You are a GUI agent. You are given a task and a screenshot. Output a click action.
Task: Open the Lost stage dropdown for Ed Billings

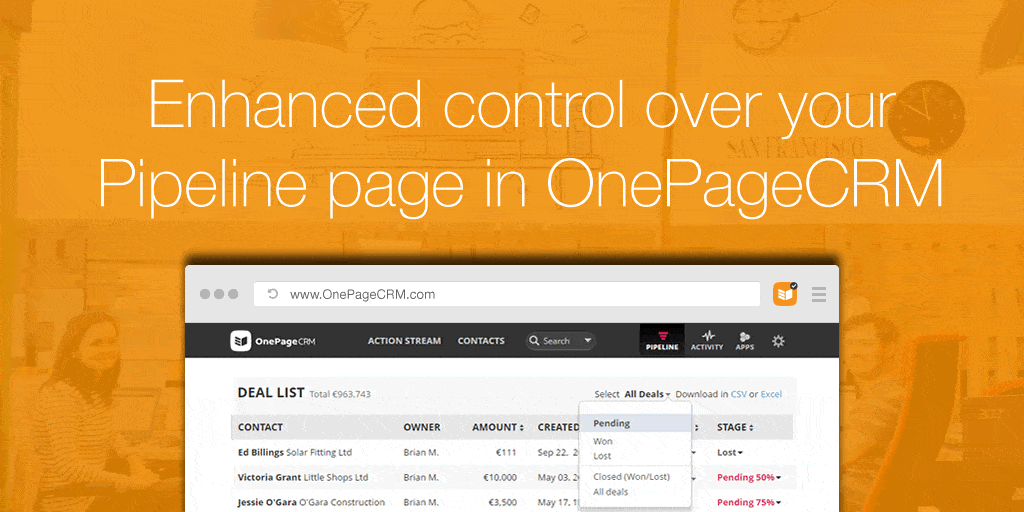tap(730, 452)
